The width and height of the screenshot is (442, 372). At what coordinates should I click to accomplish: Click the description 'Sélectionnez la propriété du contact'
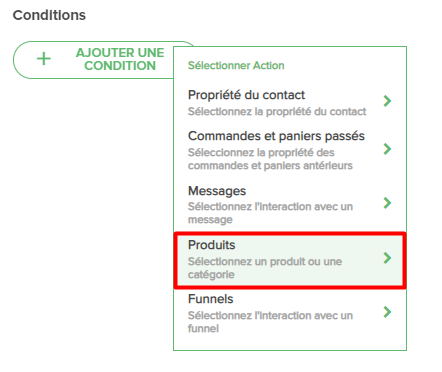[277, 111]
